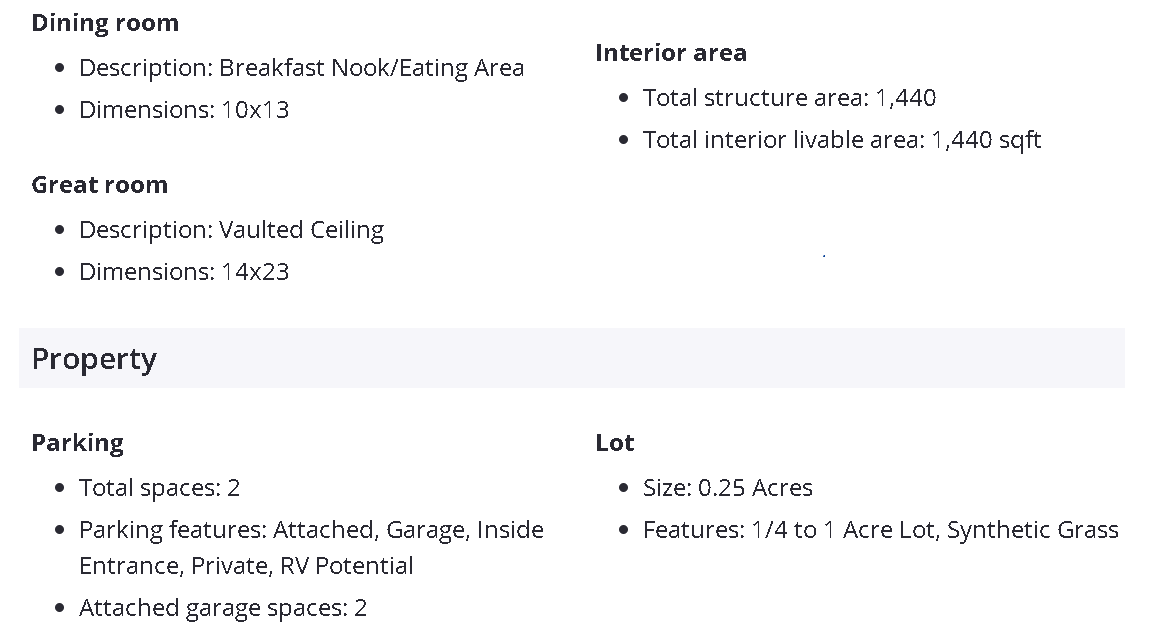1171x631 pixels.
Task: Click Total structure area: 1,440 text
Action: click(789, 98)
